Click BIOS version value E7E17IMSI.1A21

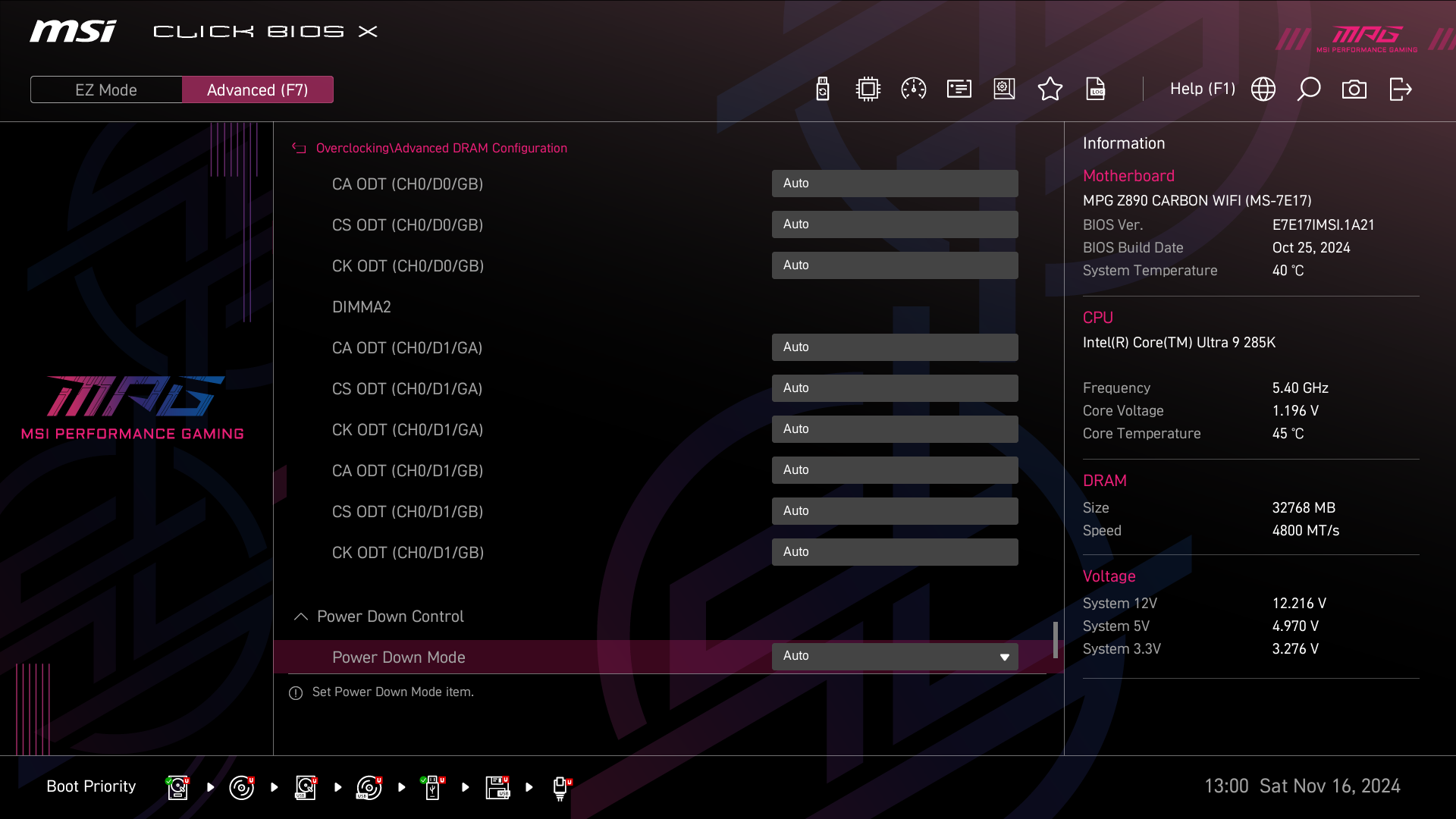[1323, 225]
